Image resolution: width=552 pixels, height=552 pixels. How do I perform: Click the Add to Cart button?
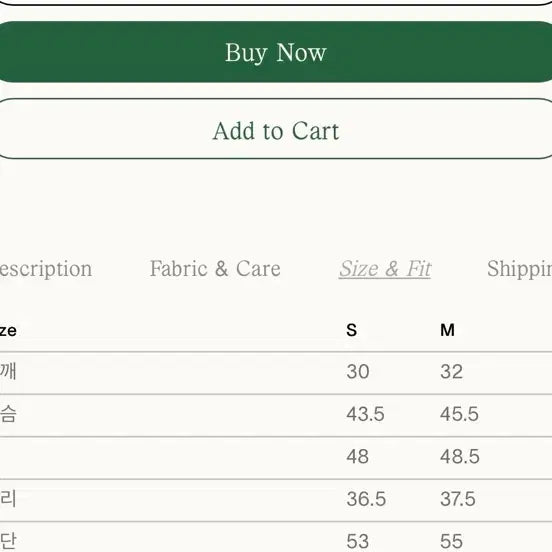[276, 129]
